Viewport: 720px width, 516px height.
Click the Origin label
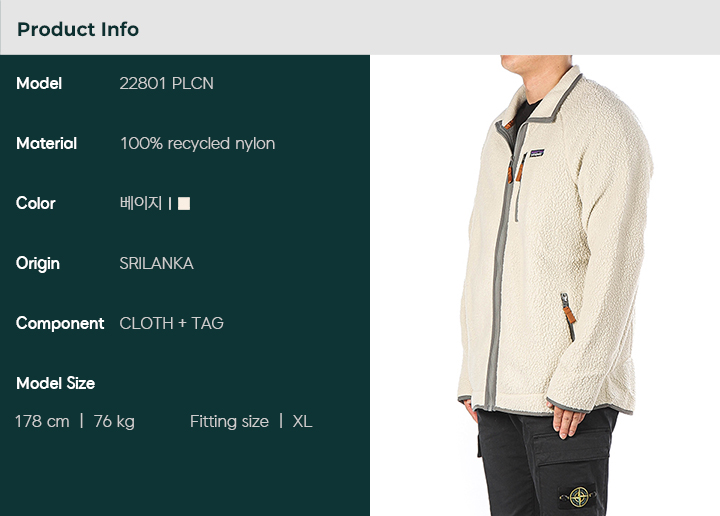tap(38, 264)
